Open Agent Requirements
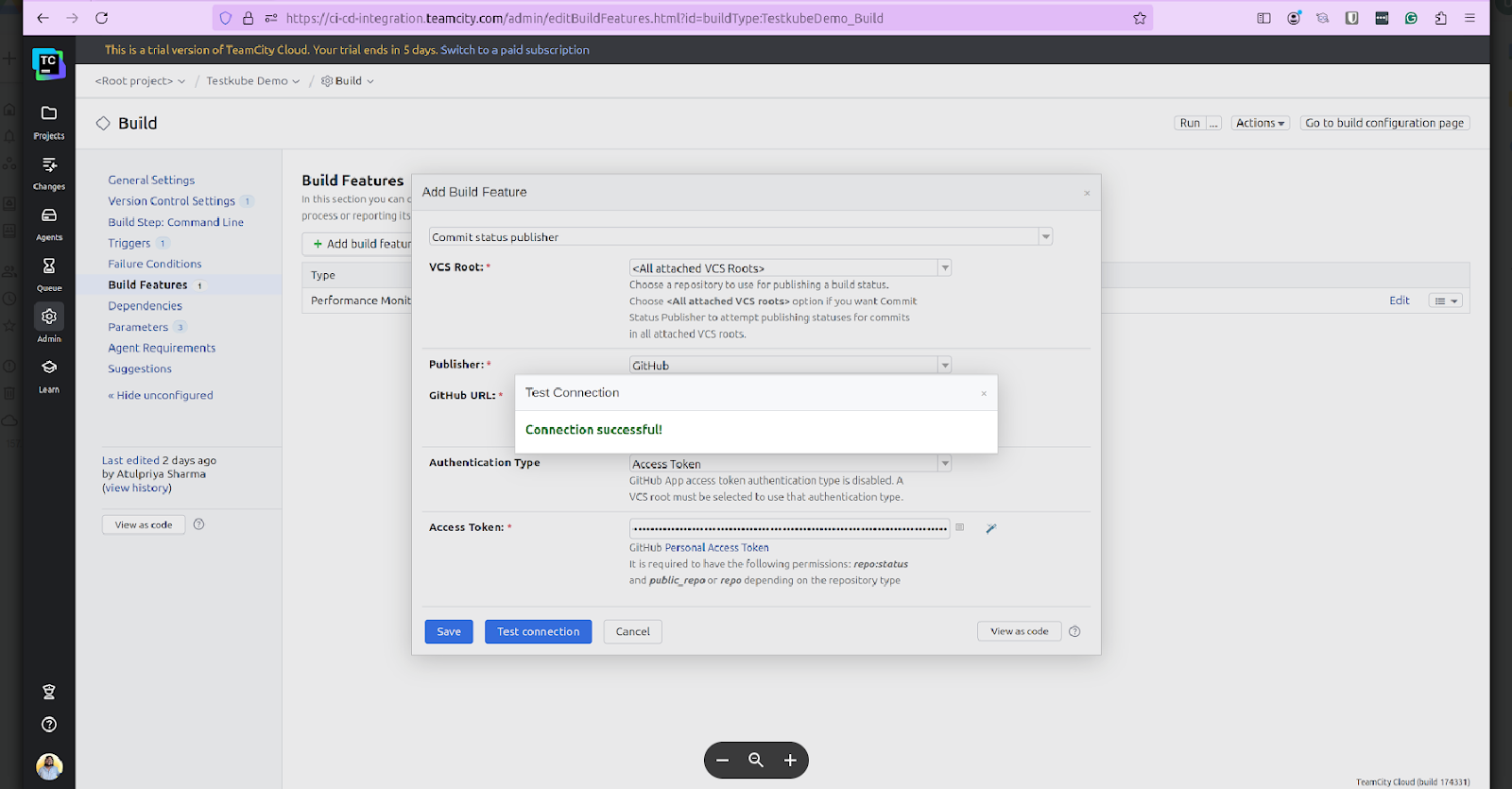1512x789 pixels. click(x=162, y=348)
